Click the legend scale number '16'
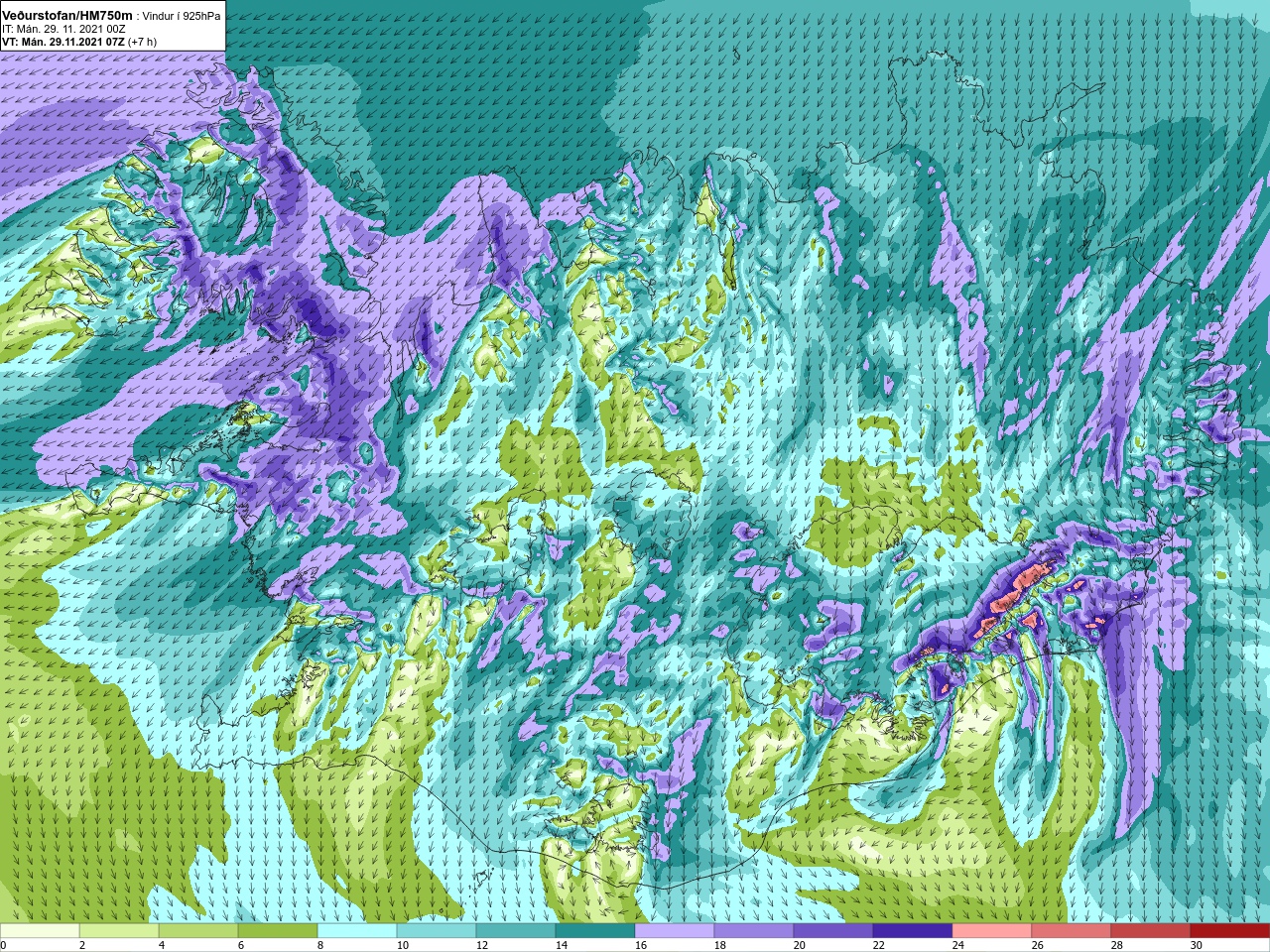The width and height of the screenshot is (1270, 952). [640, 945]
